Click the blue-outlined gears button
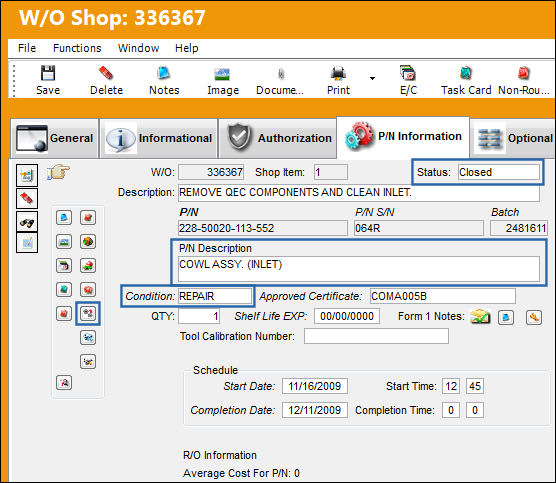The image size is (556, 483). 88,313
